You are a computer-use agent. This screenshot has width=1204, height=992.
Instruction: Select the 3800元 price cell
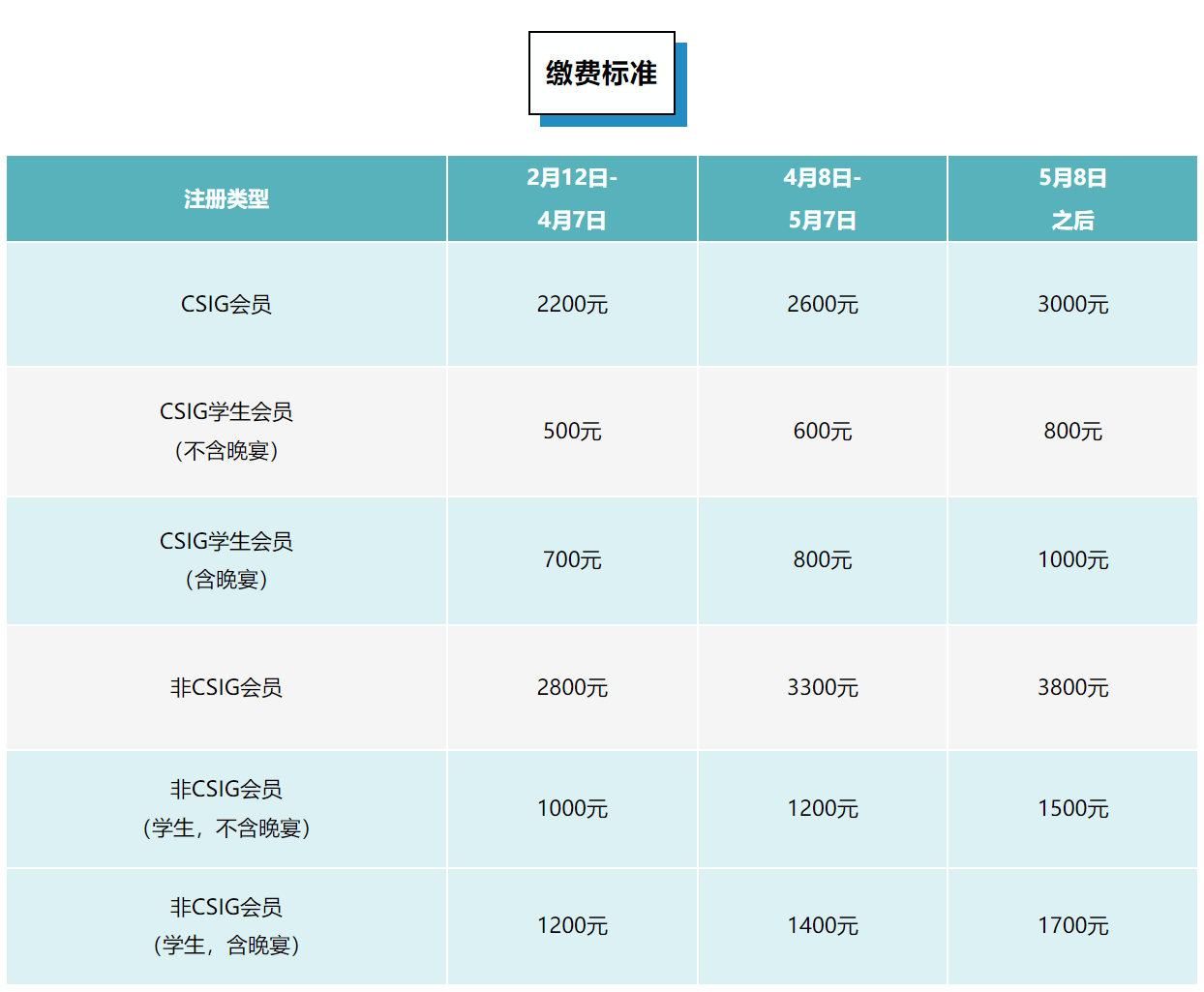1072,687
